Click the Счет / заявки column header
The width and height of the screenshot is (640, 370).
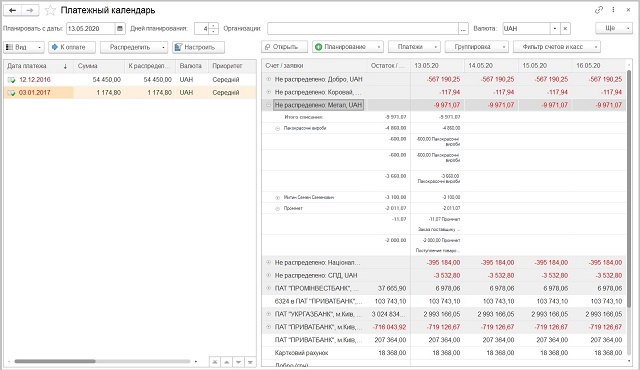pos(314,65)
